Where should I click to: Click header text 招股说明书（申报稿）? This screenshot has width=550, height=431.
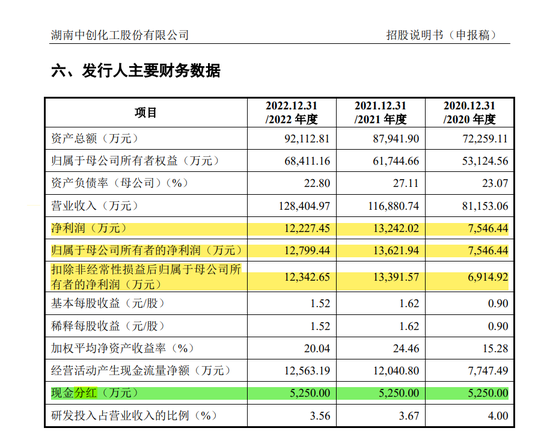click(442, 35)
